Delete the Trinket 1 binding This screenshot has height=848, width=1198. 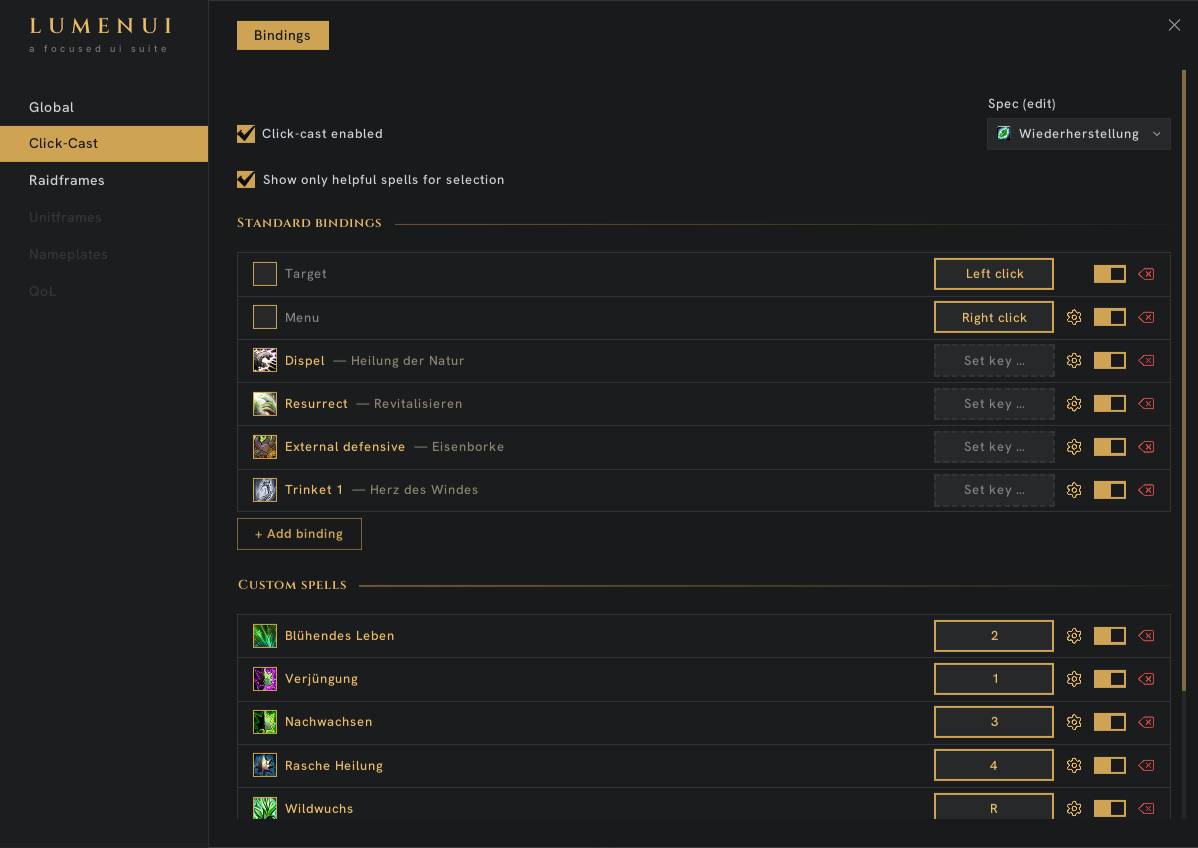pyautogui.click(x=1146, y=490)
